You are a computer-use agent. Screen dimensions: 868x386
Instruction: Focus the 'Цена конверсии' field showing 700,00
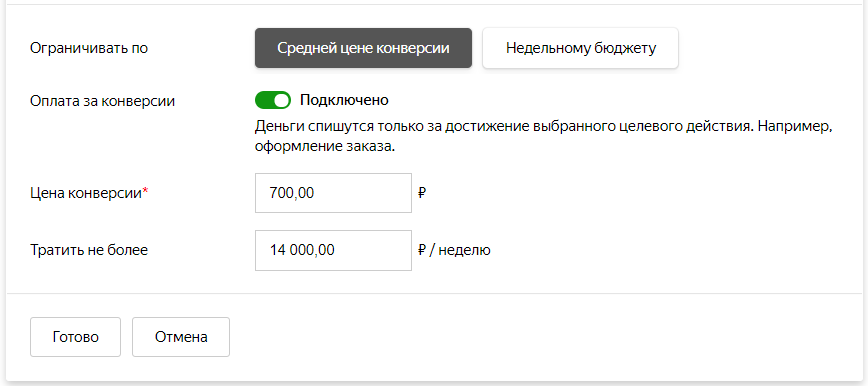[333, 193]
